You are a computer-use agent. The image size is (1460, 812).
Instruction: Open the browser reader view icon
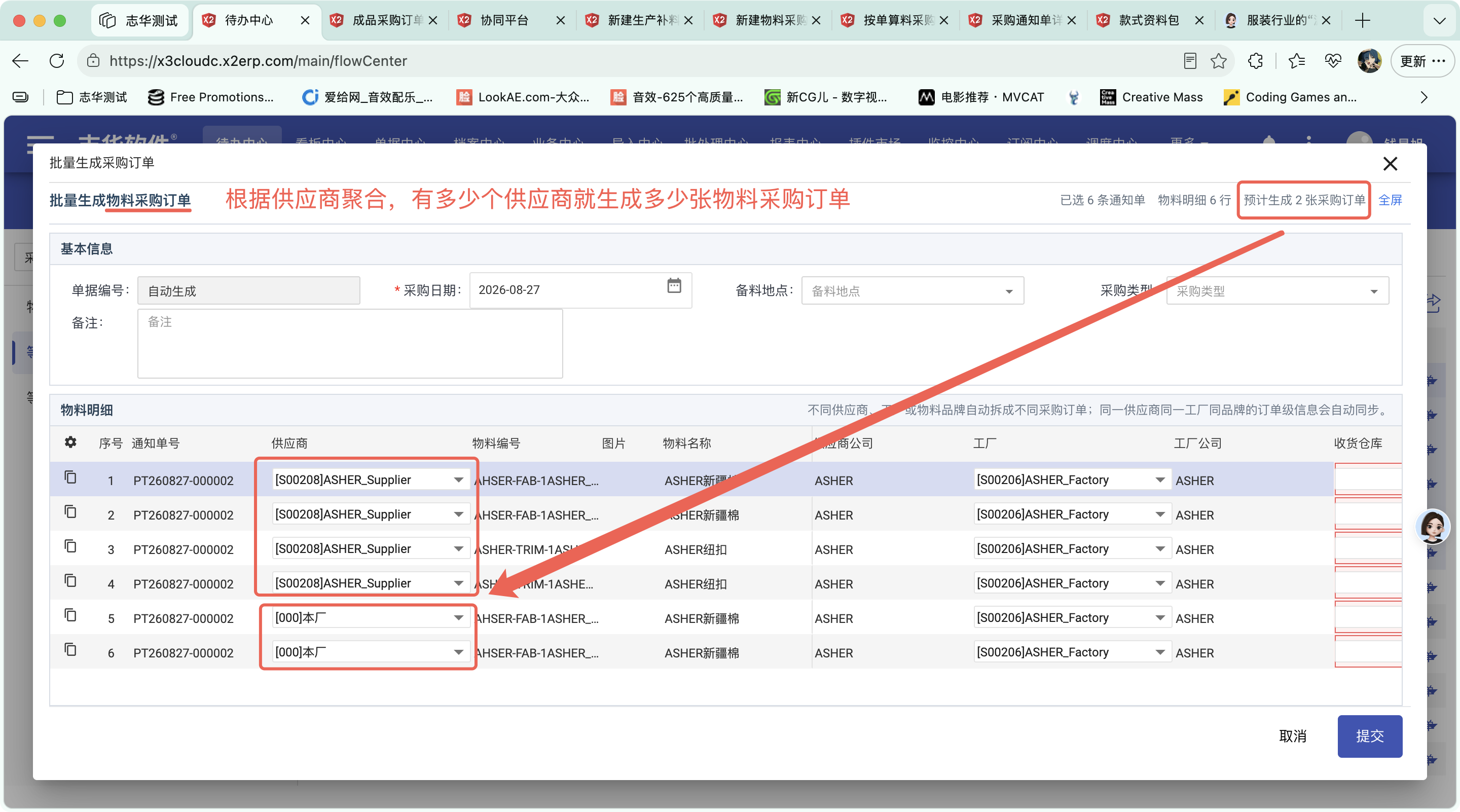(x=1190, y=61)
